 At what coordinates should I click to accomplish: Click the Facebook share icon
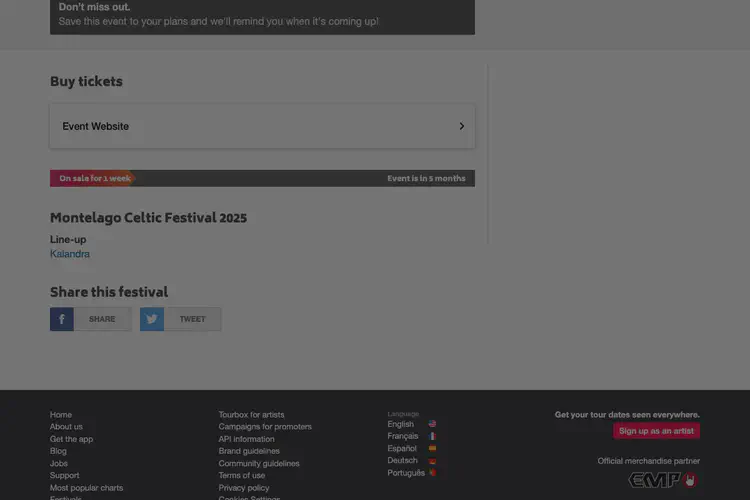click(x=62, y=319)
